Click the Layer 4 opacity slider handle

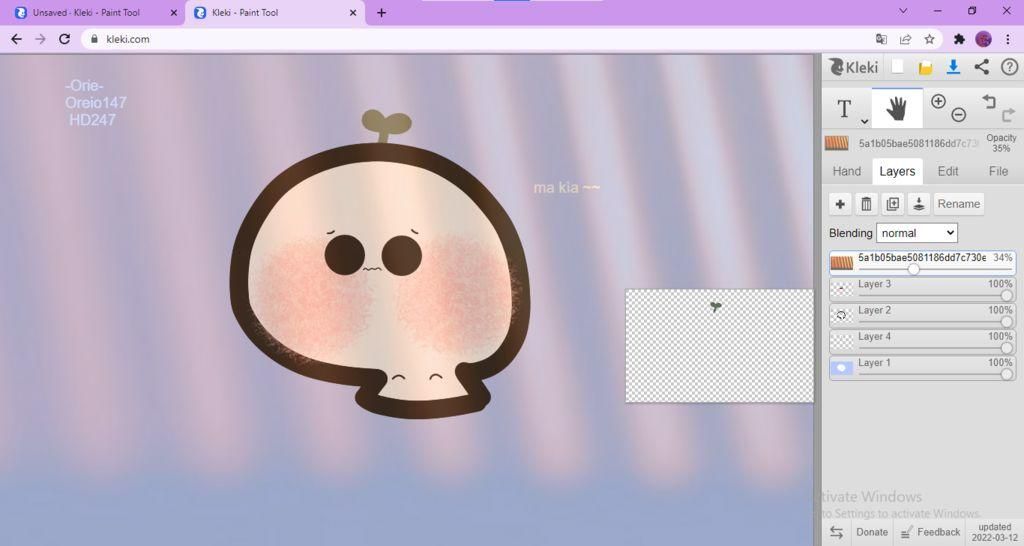tap(1006, 347)
